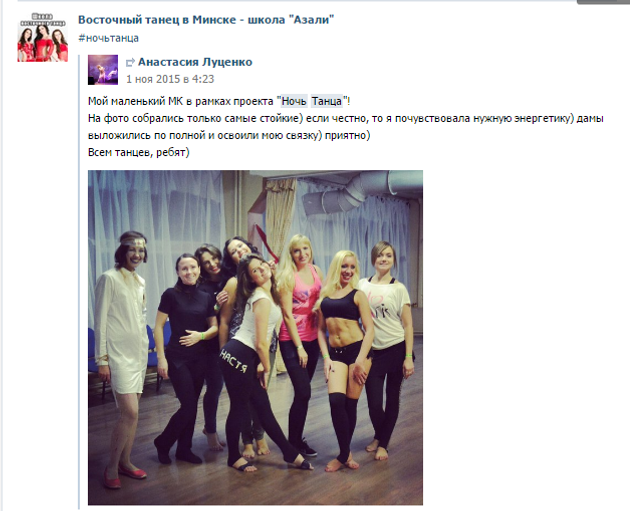Click the text Мой маленький МК в рамках проекта
Screen dimensions: 630x511
181,101
